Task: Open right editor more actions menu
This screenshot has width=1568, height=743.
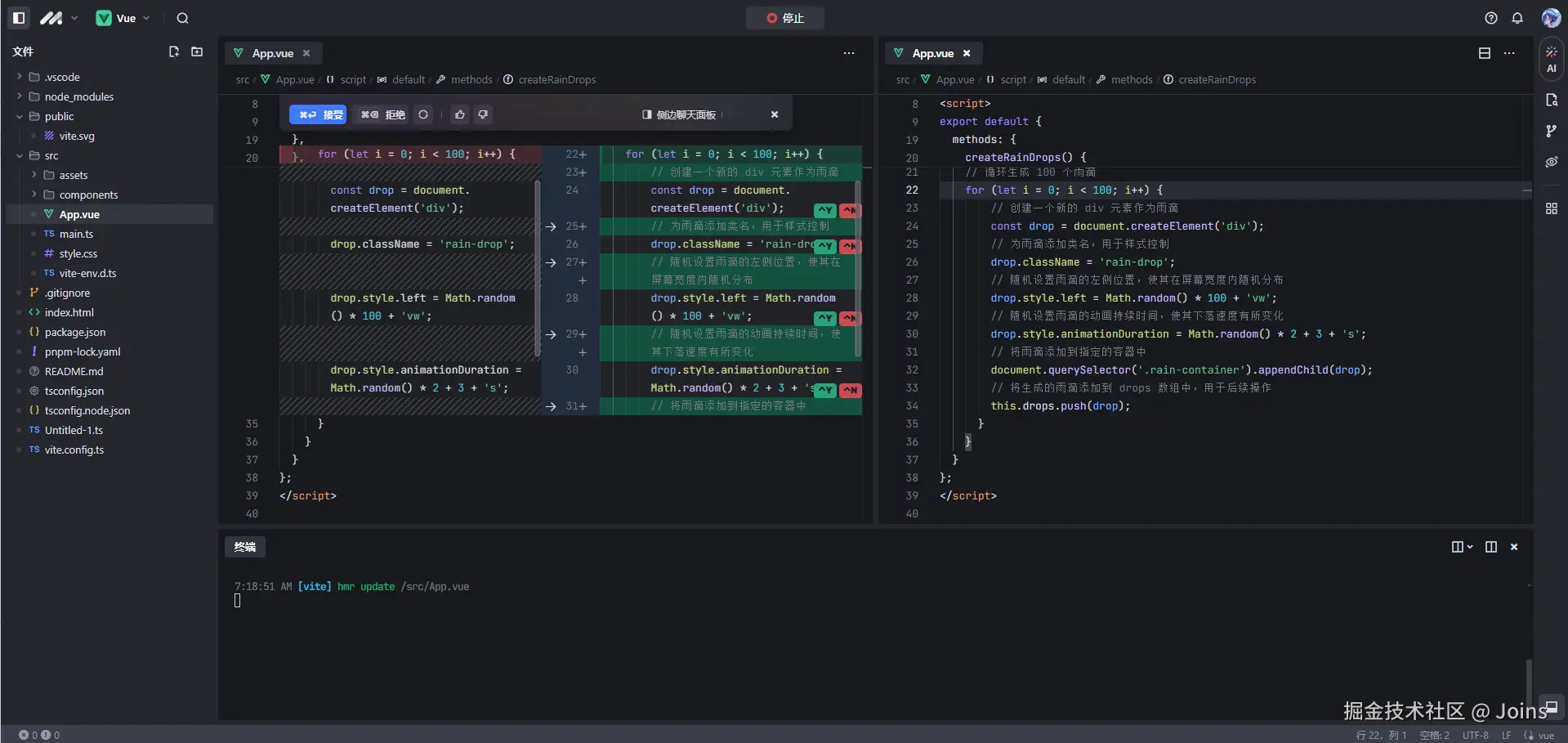Action: point(1509,53)
